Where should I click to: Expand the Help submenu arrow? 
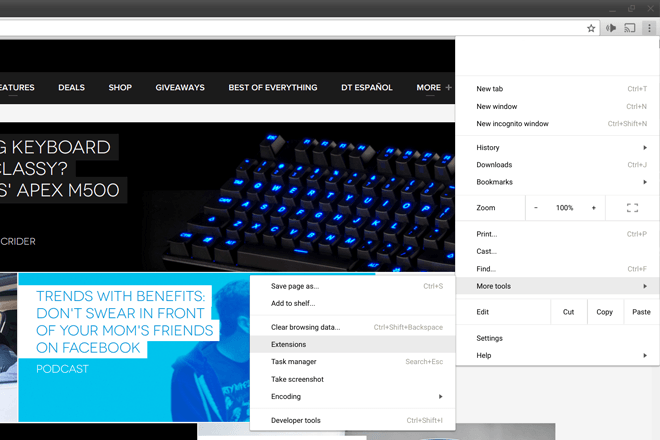pos(645,355)
